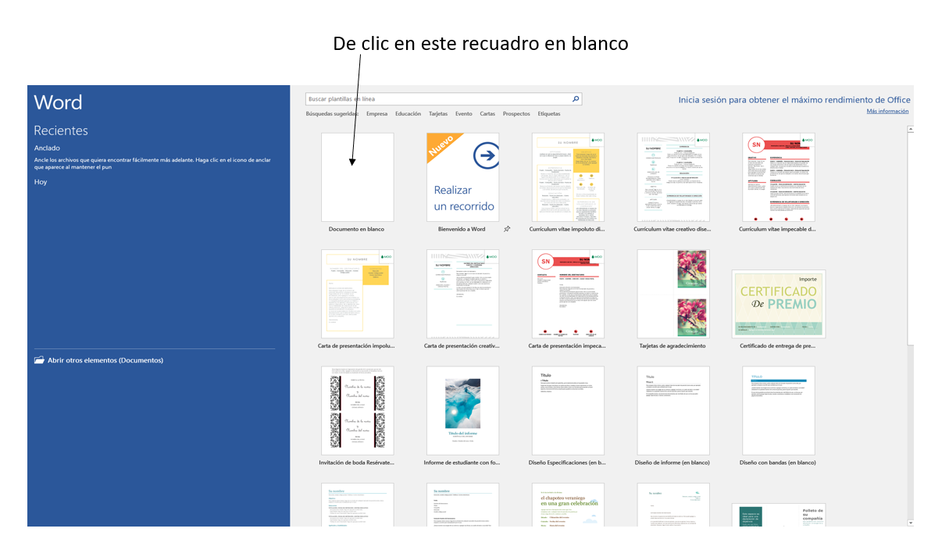Click the Búsquedas sugeridas label

332,114
